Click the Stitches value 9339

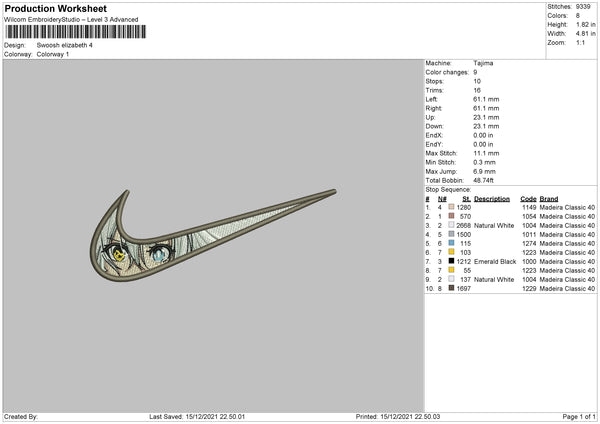pyautogui.click(x=583, y=7)
